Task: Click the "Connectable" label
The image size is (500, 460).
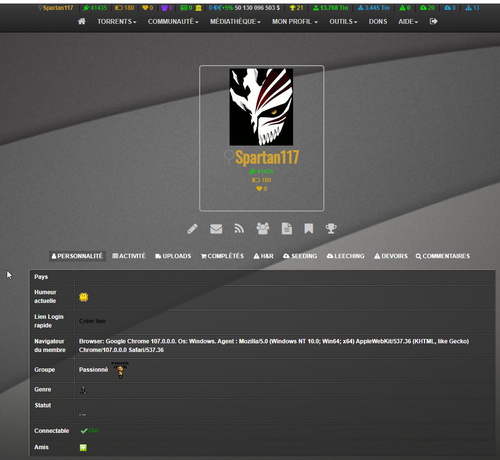Action: click(x=52, y=431)
